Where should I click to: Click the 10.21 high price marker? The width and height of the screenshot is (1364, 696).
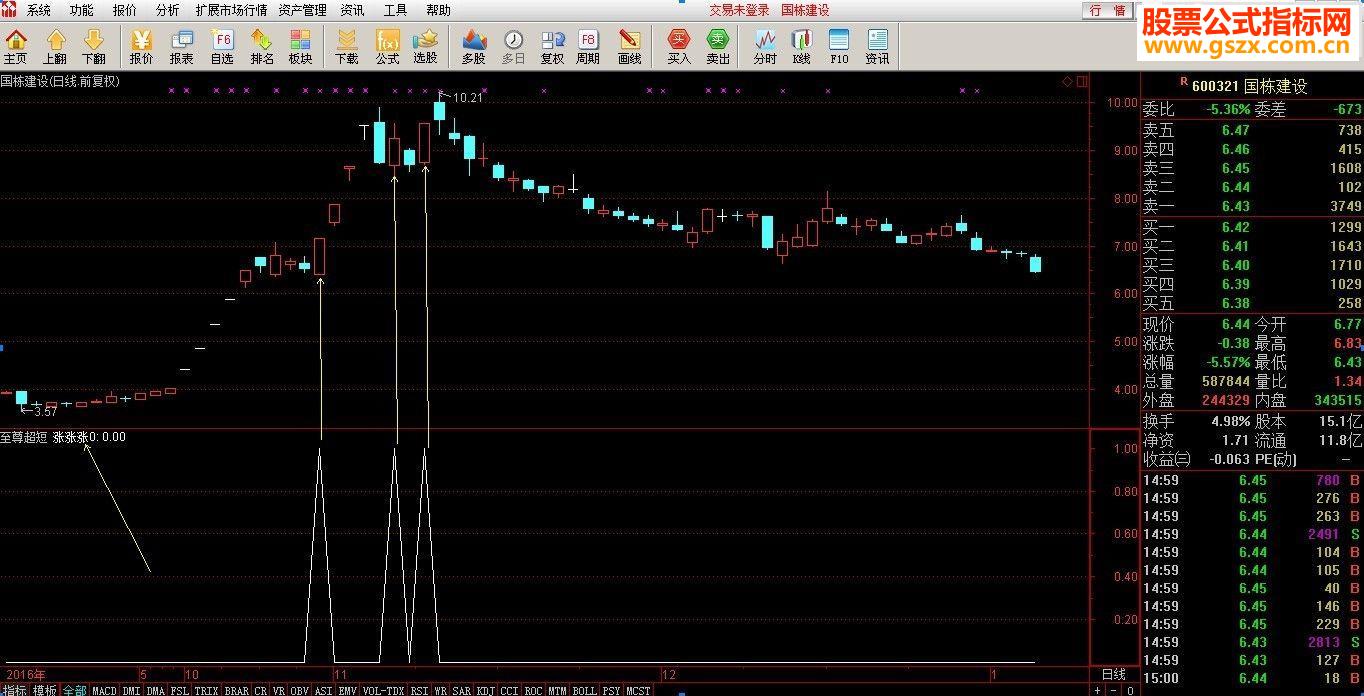pos(467,97)
